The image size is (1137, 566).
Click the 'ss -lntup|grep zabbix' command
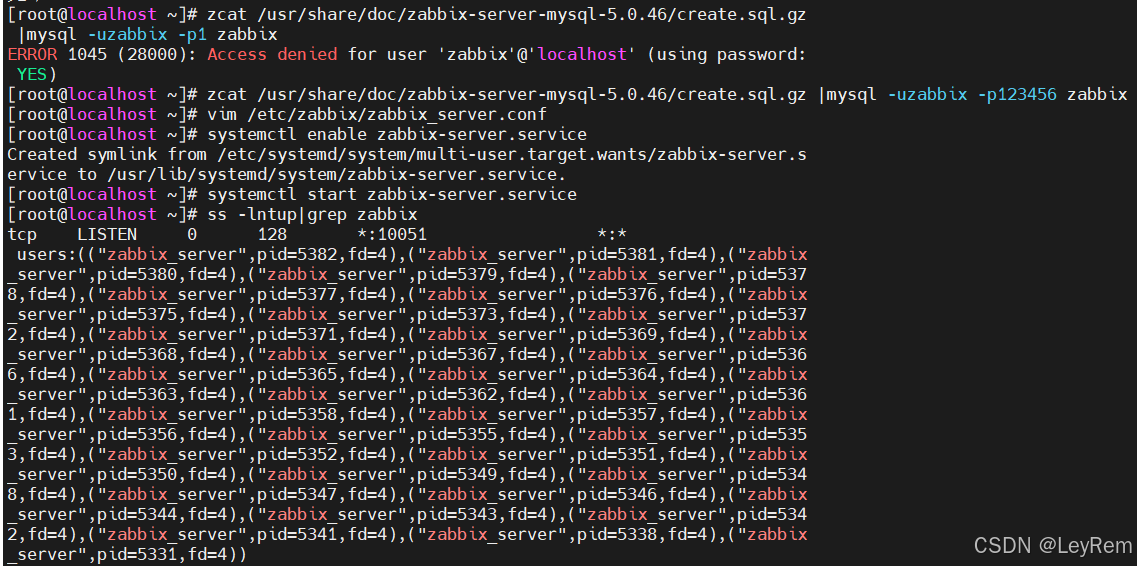tap(313, 215)
